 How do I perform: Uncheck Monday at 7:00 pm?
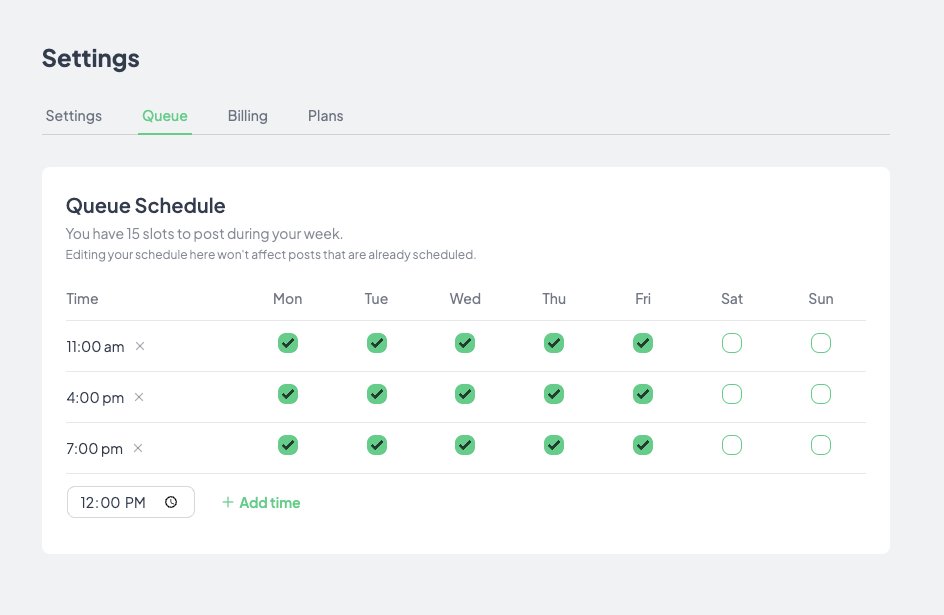click(288, 445)
